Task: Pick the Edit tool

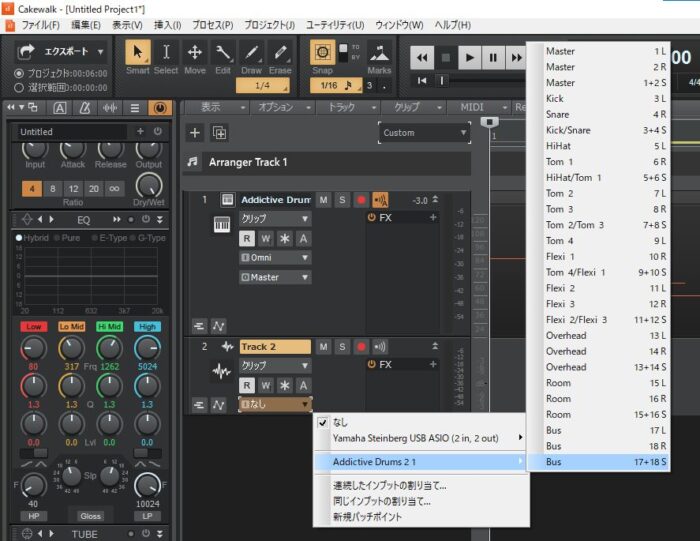Action: click(223, 52)
